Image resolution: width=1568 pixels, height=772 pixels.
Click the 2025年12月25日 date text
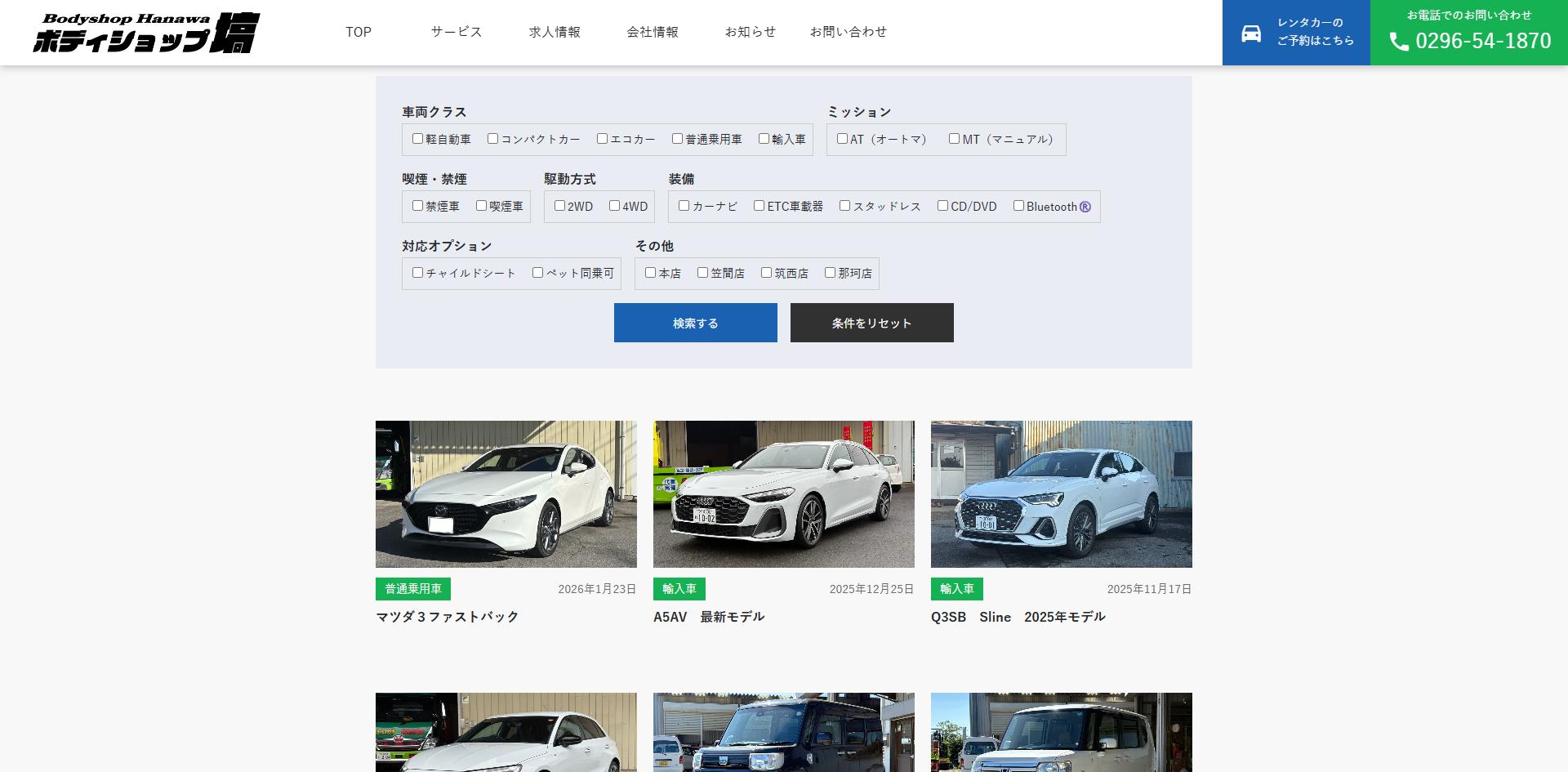click(x=871, y=589)
